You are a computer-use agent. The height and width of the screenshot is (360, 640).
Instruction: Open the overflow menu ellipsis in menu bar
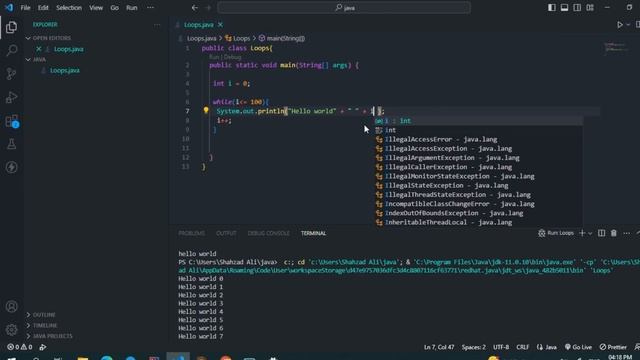tap(150, 7)
